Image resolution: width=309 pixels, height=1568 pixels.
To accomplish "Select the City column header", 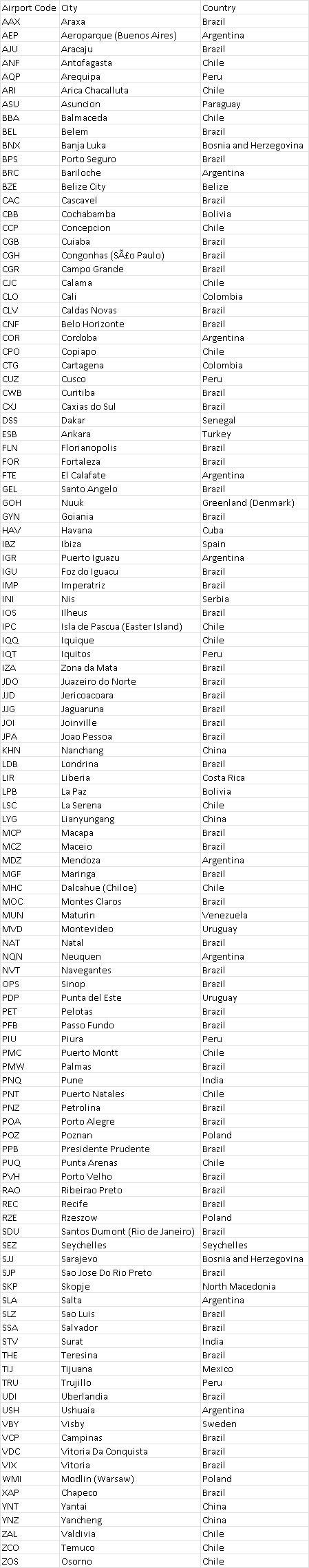I will pyautogui.click(x=130, y=8).
